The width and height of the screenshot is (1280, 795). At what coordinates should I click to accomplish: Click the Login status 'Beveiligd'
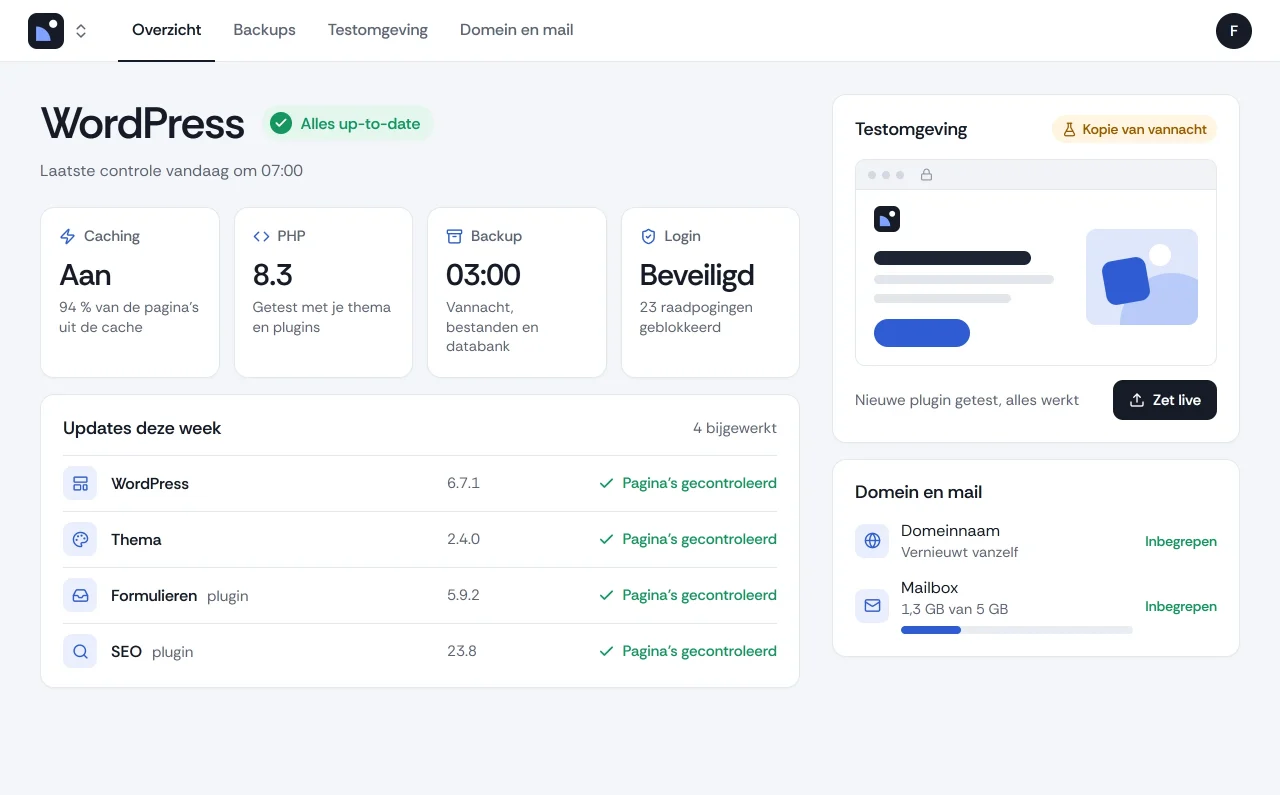click(697, 275)
